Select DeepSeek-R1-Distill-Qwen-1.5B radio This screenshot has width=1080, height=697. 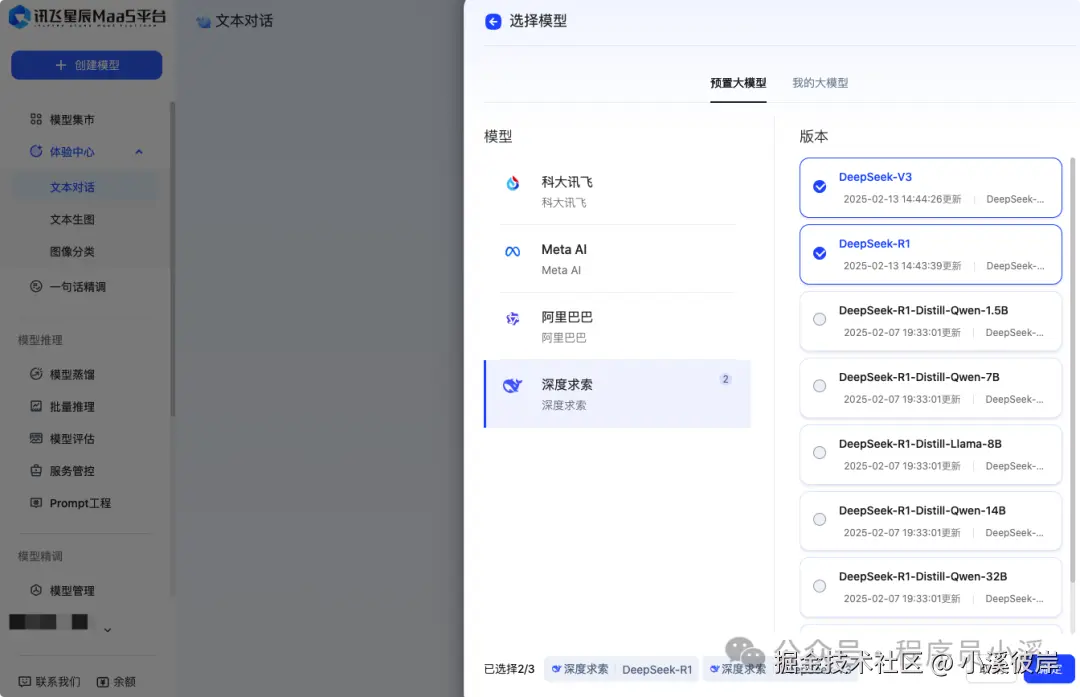tap(820, 320)
